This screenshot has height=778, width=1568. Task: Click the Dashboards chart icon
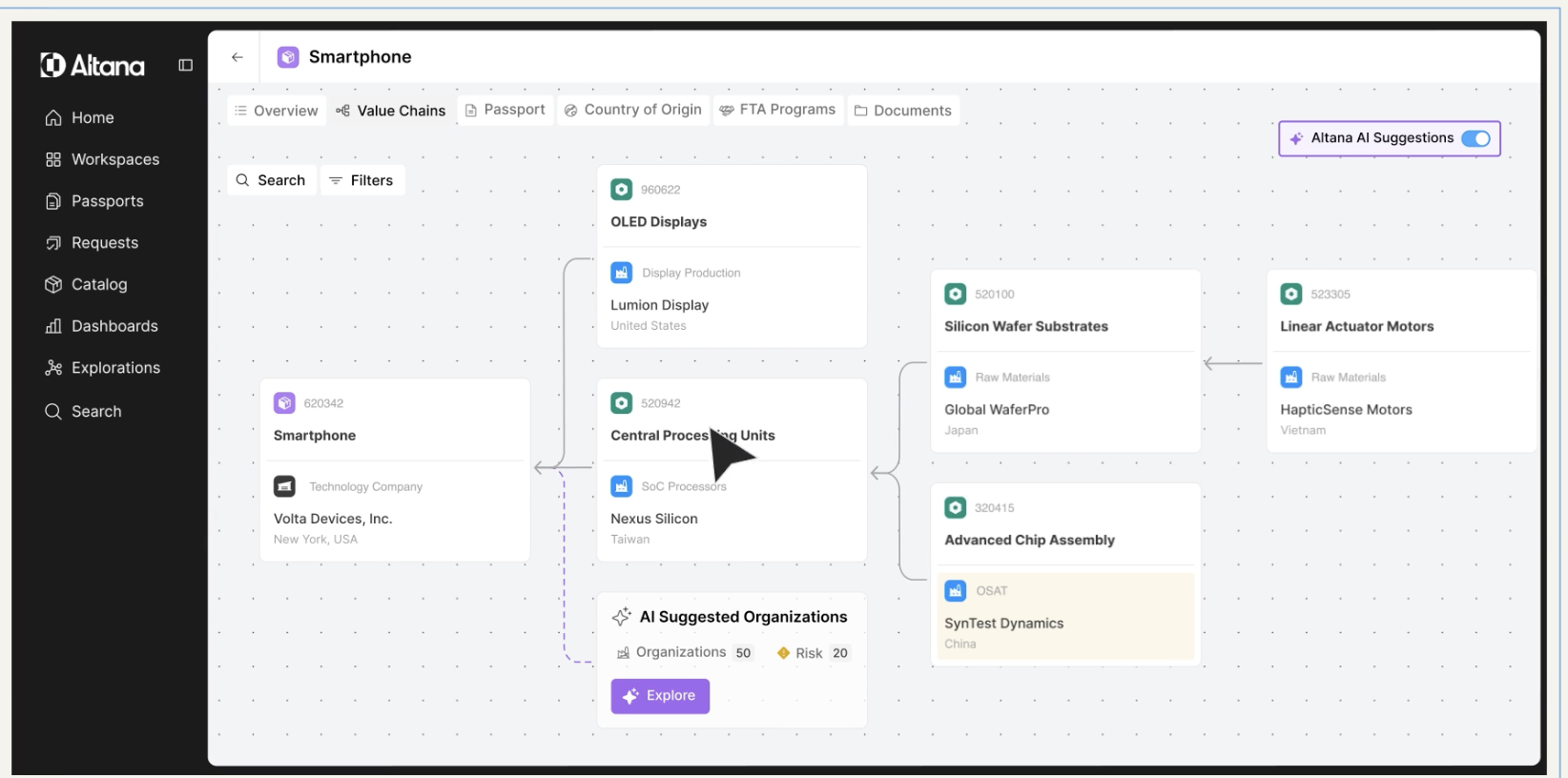coord(53,326)
